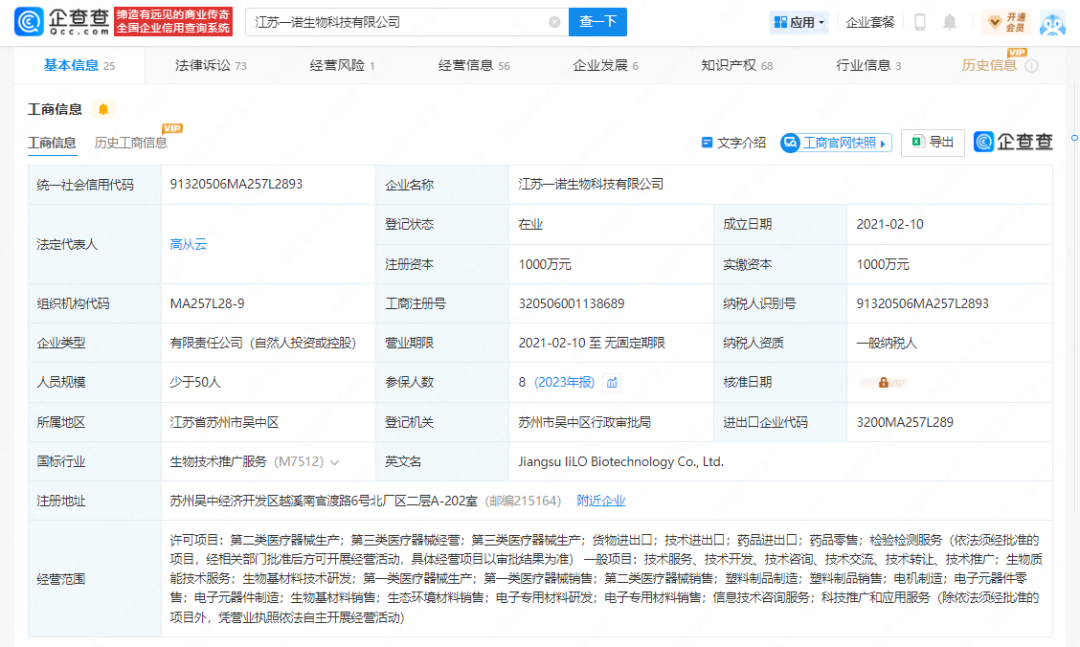Switch to the 企业发展 tab
This screenshot has width=1080, height=647.
pyautogui.click(x=605, y=65)
